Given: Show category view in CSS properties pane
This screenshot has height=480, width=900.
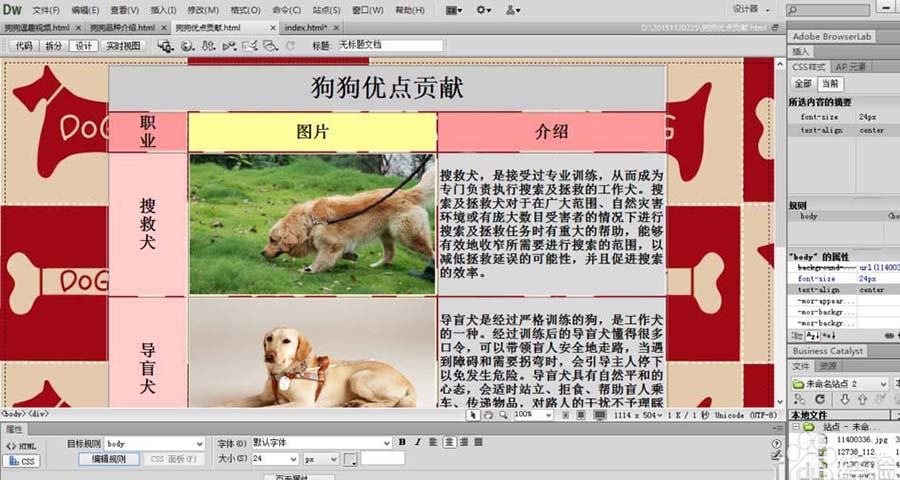Looking at the screenshot, I should click(x=797, y=335).
